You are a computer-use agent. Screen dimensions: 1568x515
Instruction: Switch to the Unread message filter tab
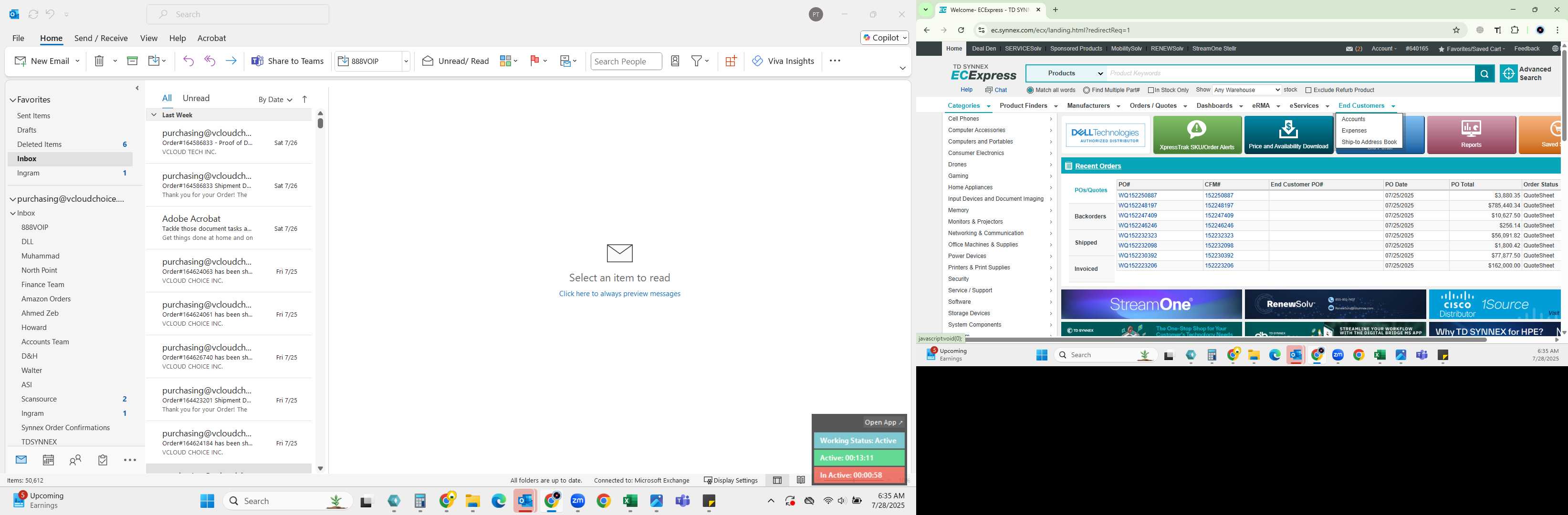click(x=196, y=98)
